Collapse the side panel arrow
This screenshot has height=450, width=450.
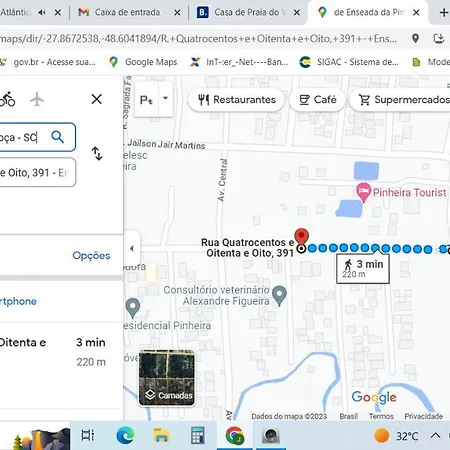[132, 248]
